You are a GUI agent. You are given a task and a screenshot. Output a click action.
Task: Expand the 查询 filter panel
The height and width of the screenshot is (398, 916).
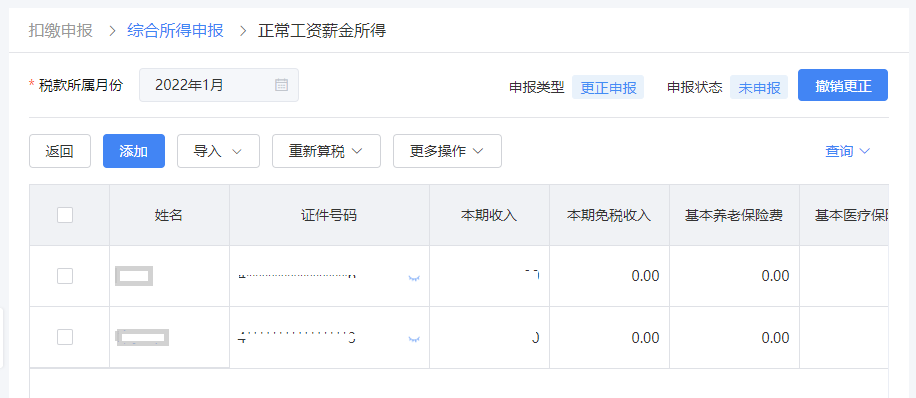pos(848,151)
